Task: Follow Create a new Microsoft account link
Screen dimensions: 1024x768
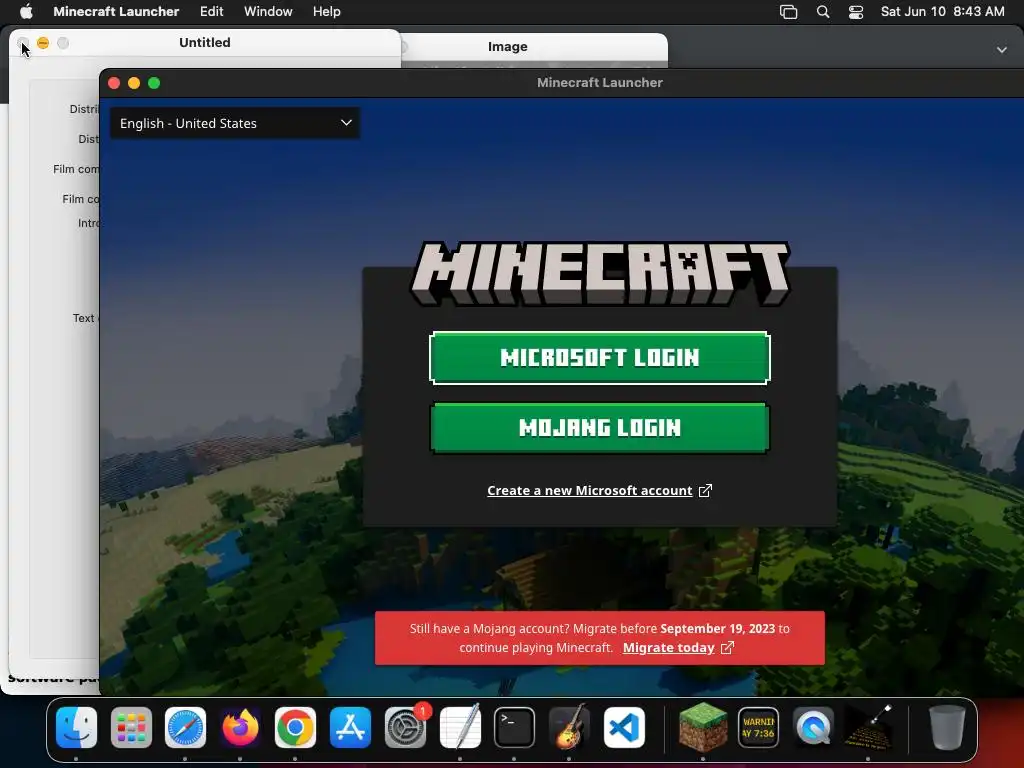Action: (x=590, y=490)
